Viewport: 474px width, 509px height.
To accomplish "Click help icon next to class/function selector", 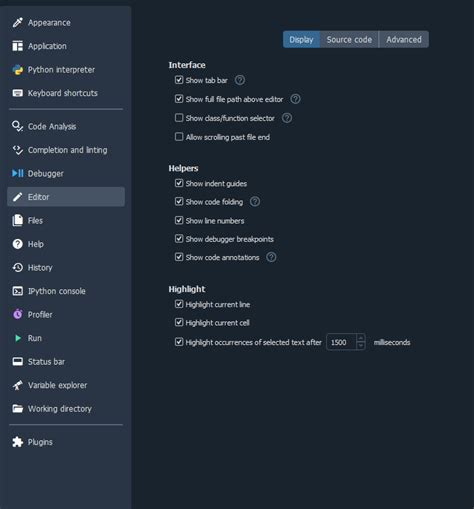I will click(287, 118).
